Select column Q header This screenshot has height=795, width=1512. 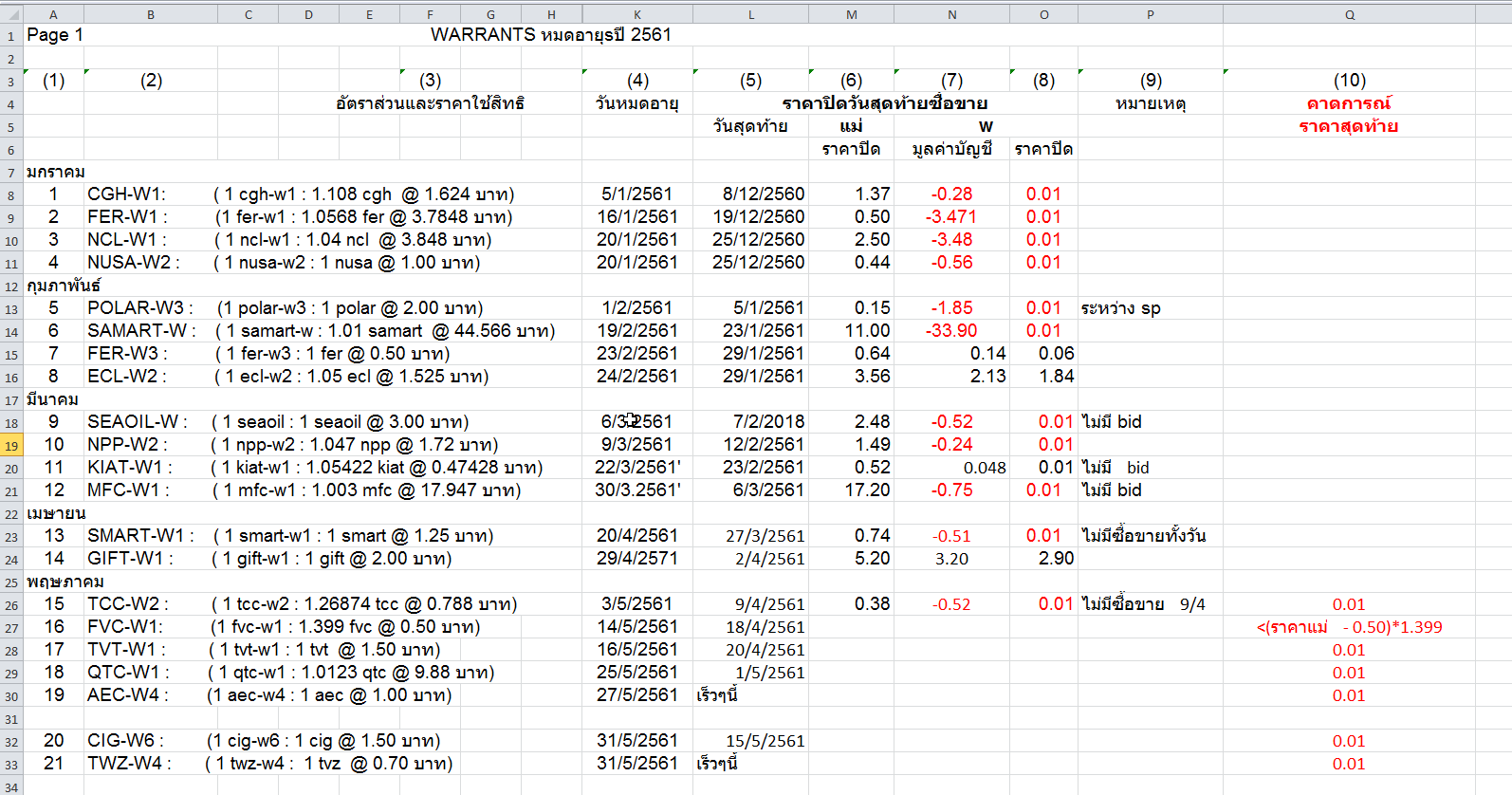point(1349,14)
